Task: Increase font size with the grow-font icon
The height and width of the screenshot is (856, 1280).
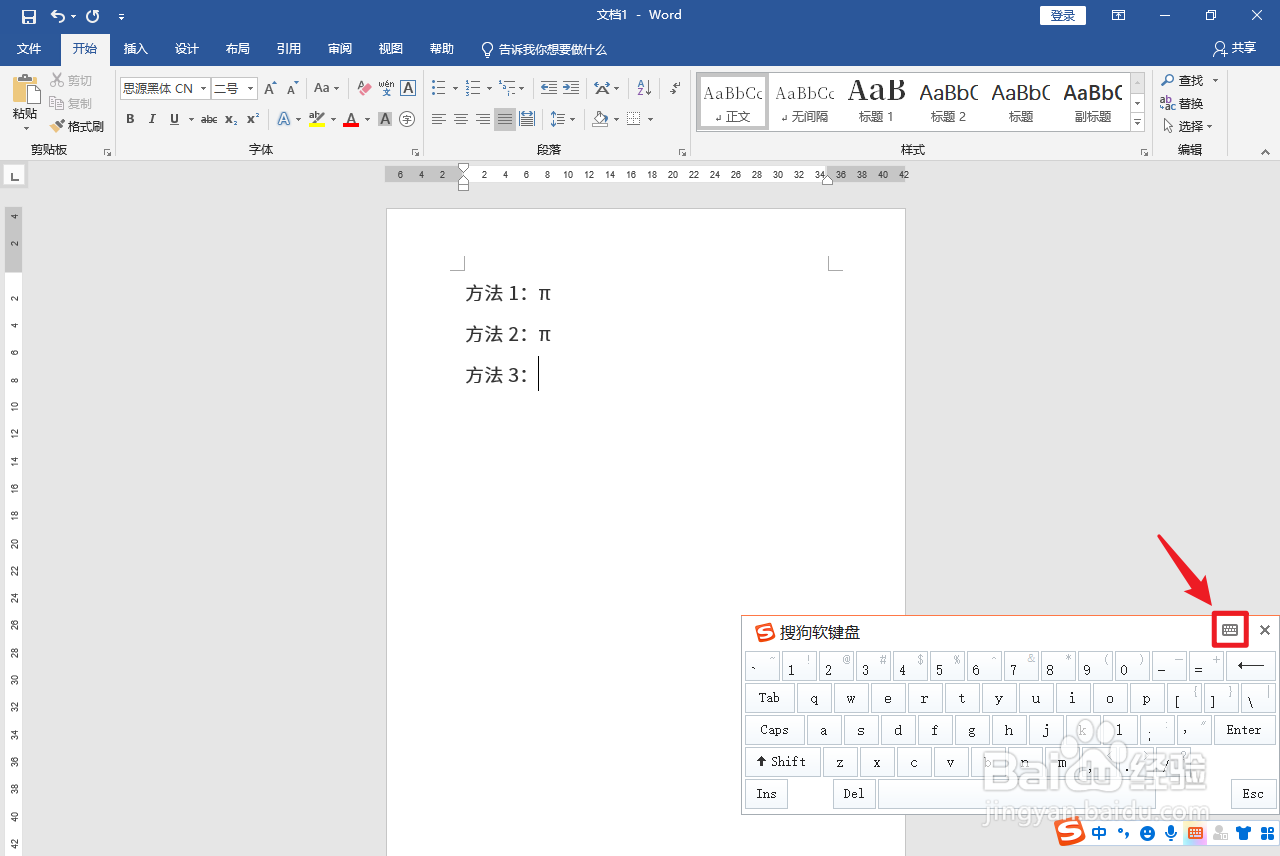Action: pyautogui.click(x=270, y=88)
